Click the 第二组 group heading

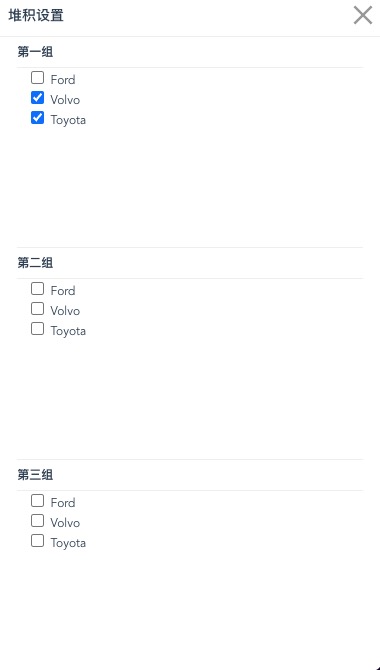[35, 263]
